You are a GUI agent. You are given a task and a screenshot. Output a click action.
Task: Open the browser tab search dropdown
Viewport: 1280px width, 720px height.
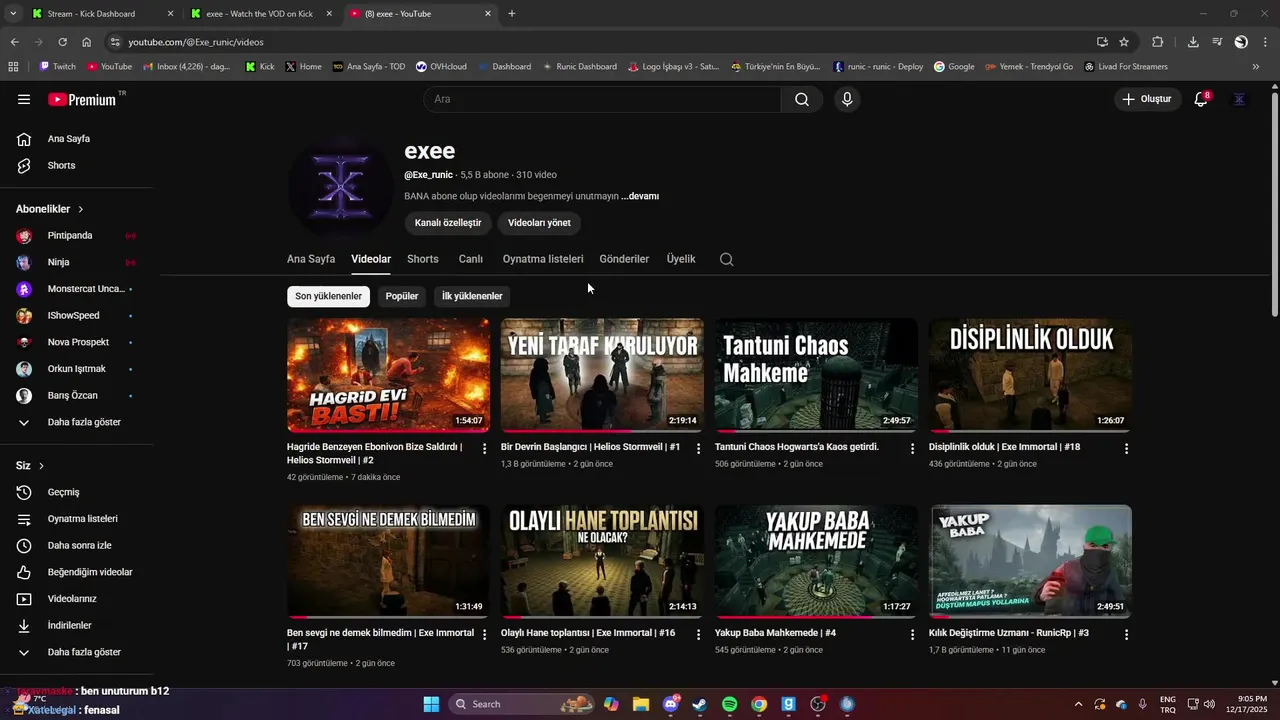click(13, 14)
